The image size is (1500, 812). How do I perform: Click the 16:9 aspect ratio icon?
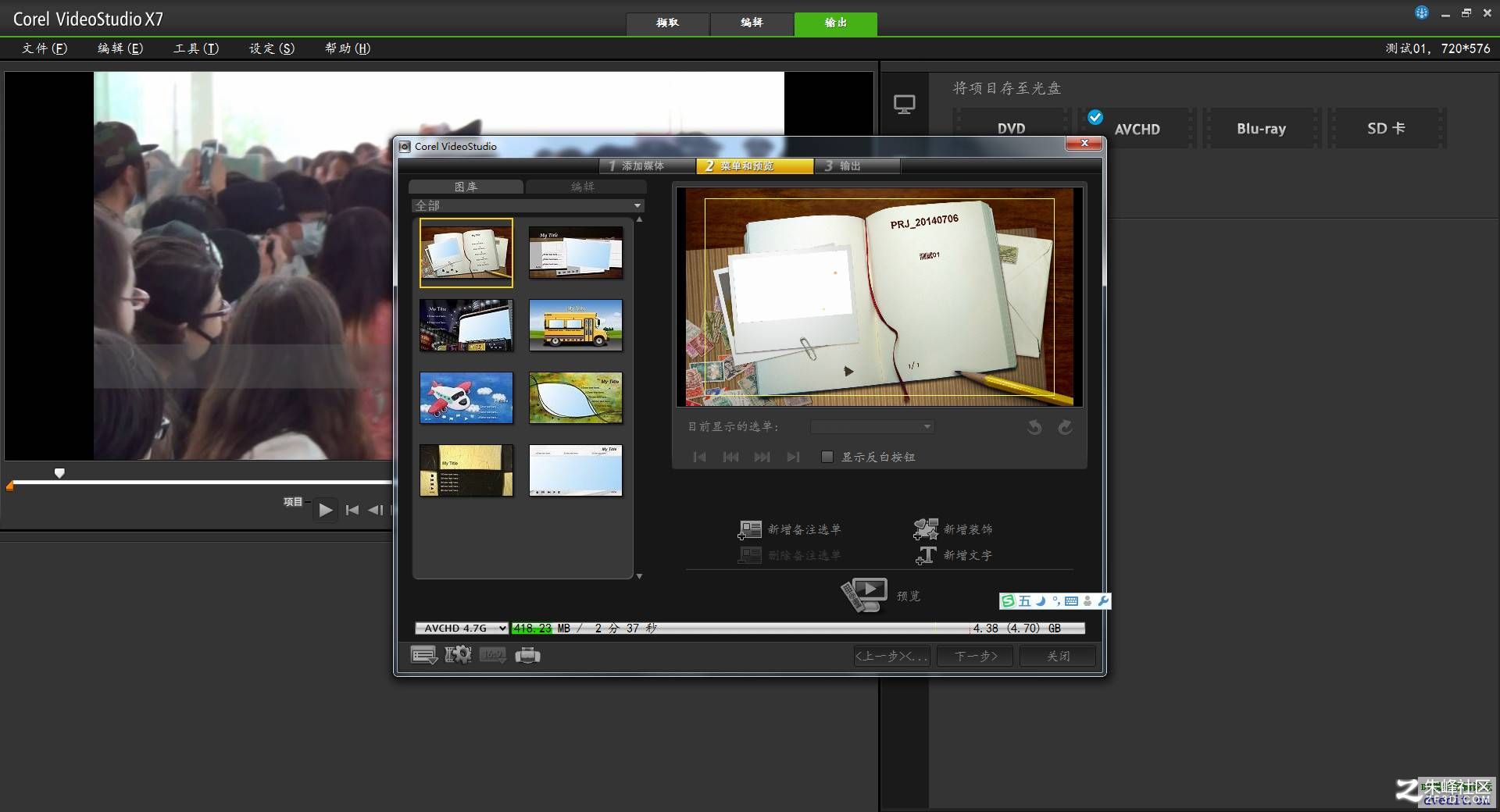[x=493, y=655]
